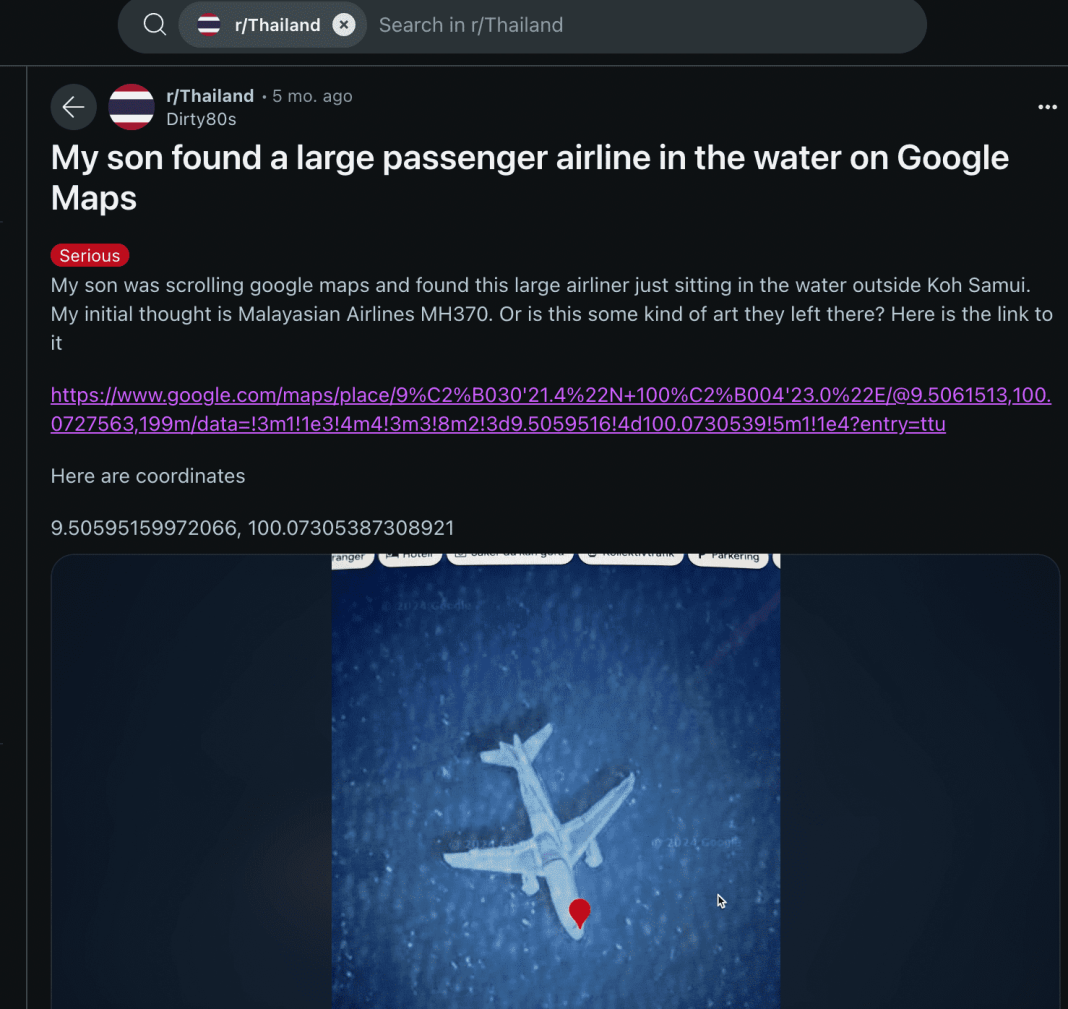View the Dirty80s user profile
Viewport: 1068px width, 1009px height.
pyautogui.click(x=200, y=119)
